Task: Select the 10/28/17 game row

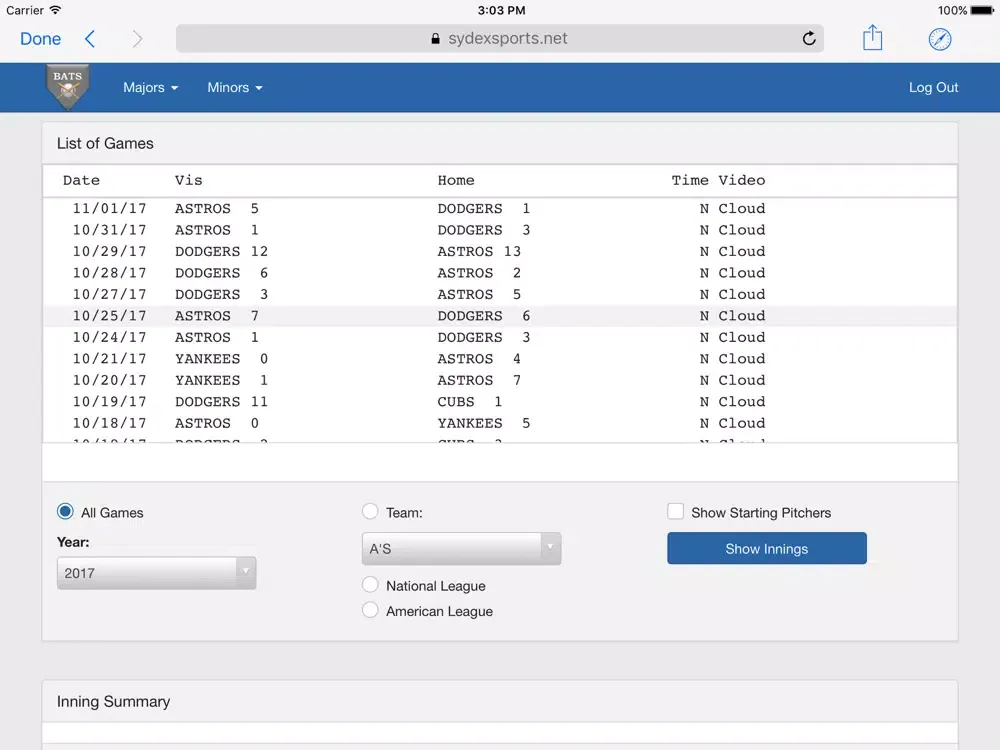Action: 500,273
